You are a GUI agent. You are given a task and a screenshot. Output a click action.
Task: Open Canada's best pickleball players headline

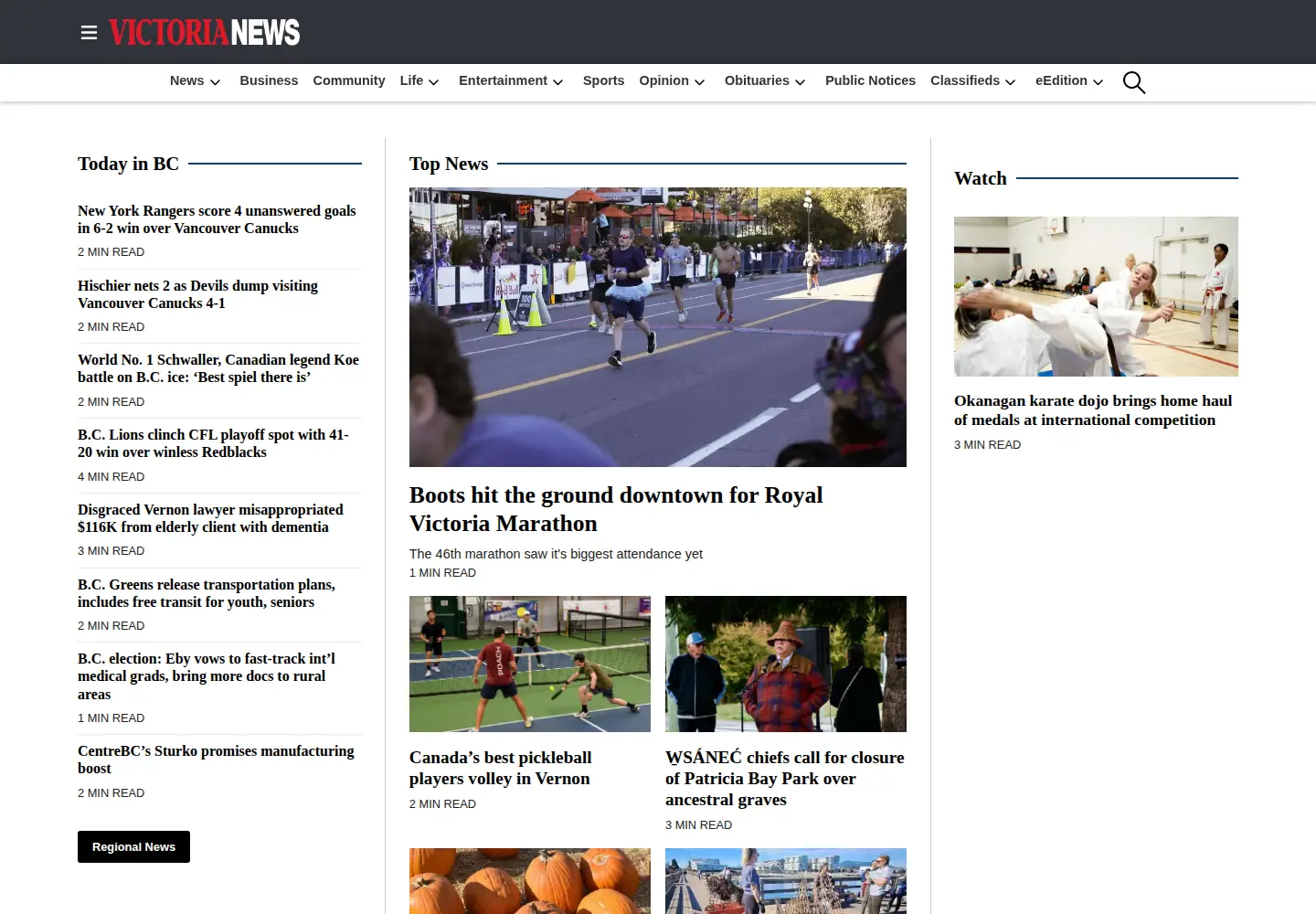tap(501, 768)
